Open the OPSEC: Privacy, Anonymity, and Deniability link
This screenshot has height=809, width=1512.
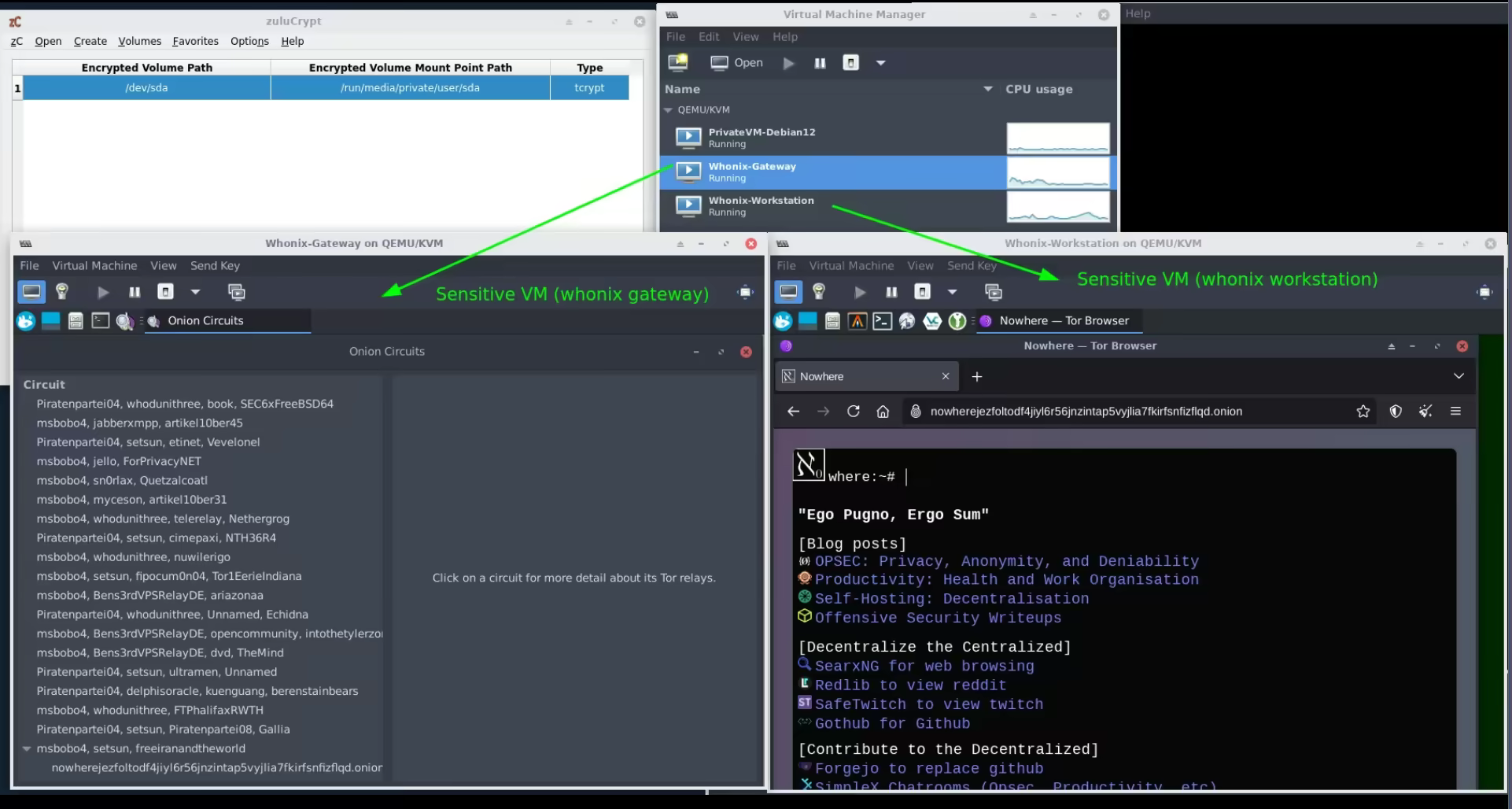click(1006, 561)
